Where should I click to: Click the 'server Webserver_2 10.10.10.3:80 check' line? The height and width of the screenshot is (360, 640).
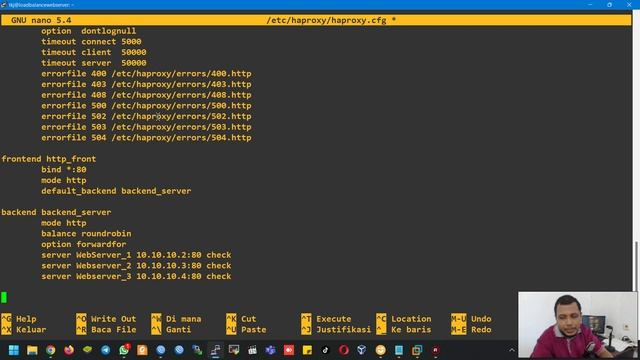136,266
